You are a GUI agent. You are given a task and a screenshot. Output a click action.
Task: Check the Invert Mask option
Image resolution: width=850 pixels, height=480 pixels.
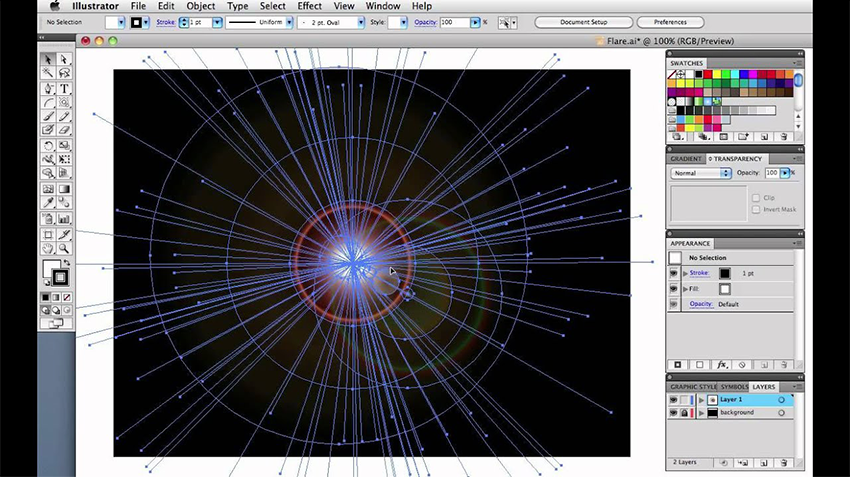(756, 209)
